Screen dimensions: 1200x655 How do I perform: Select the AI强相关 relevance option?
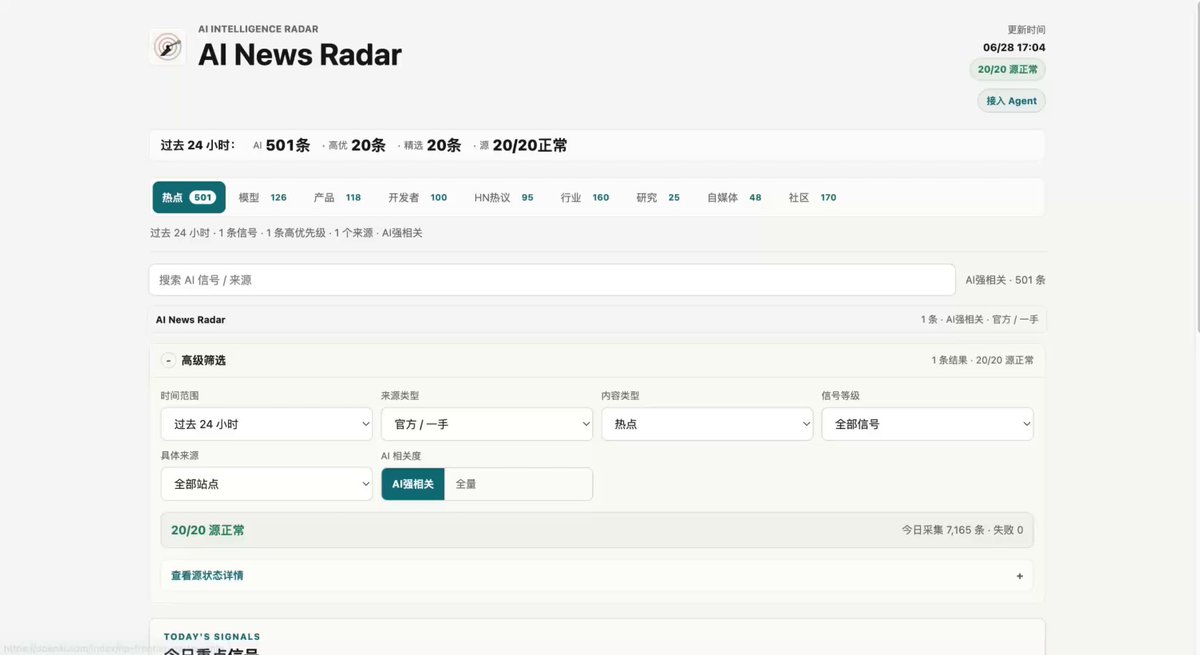pyautogui.click(x=413, y=484)
